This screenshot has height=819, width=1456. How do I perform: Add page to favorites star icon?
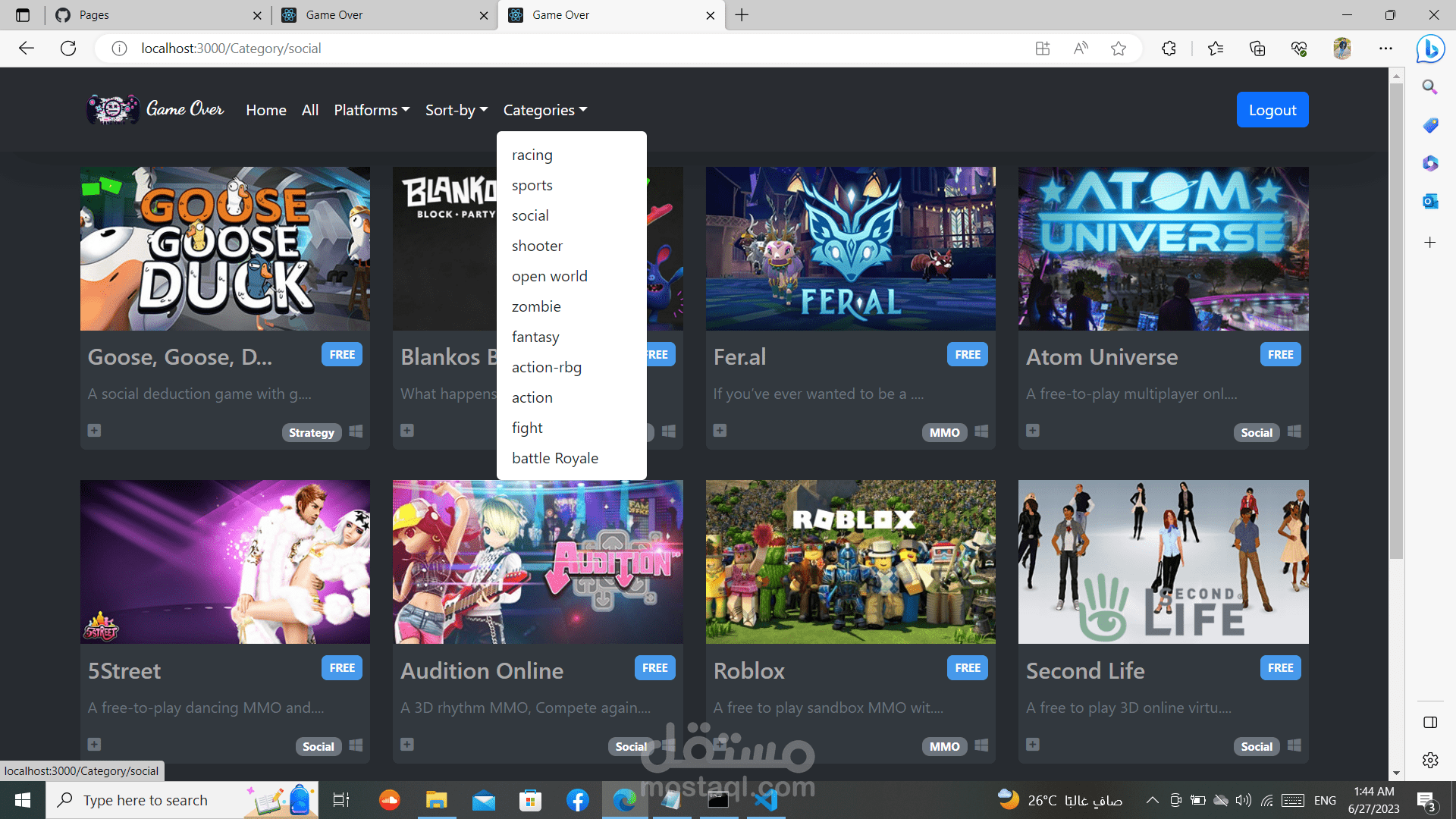[x=1118, y=49]
